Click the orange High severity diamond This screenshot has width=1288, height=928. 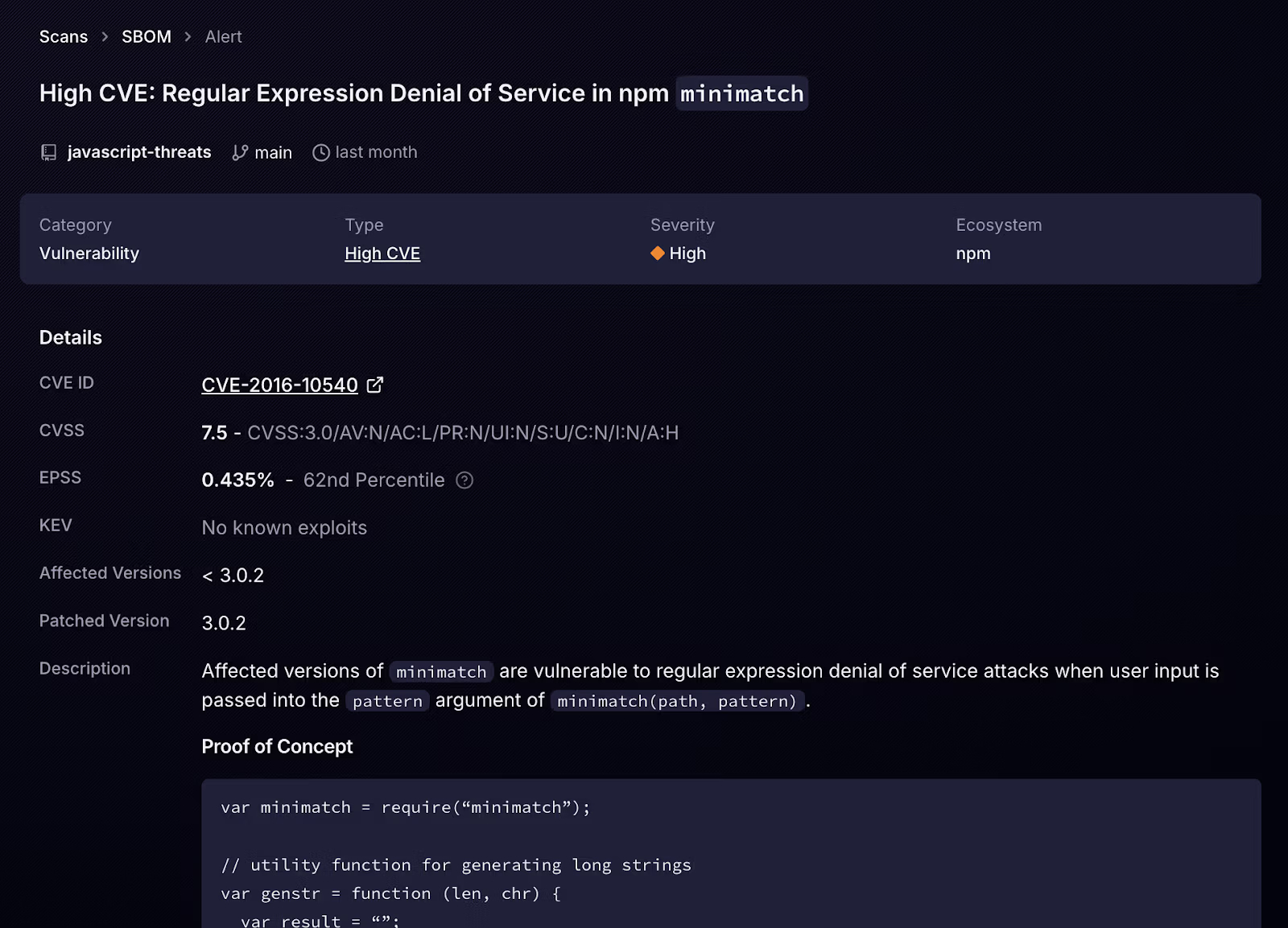(658, 254)
